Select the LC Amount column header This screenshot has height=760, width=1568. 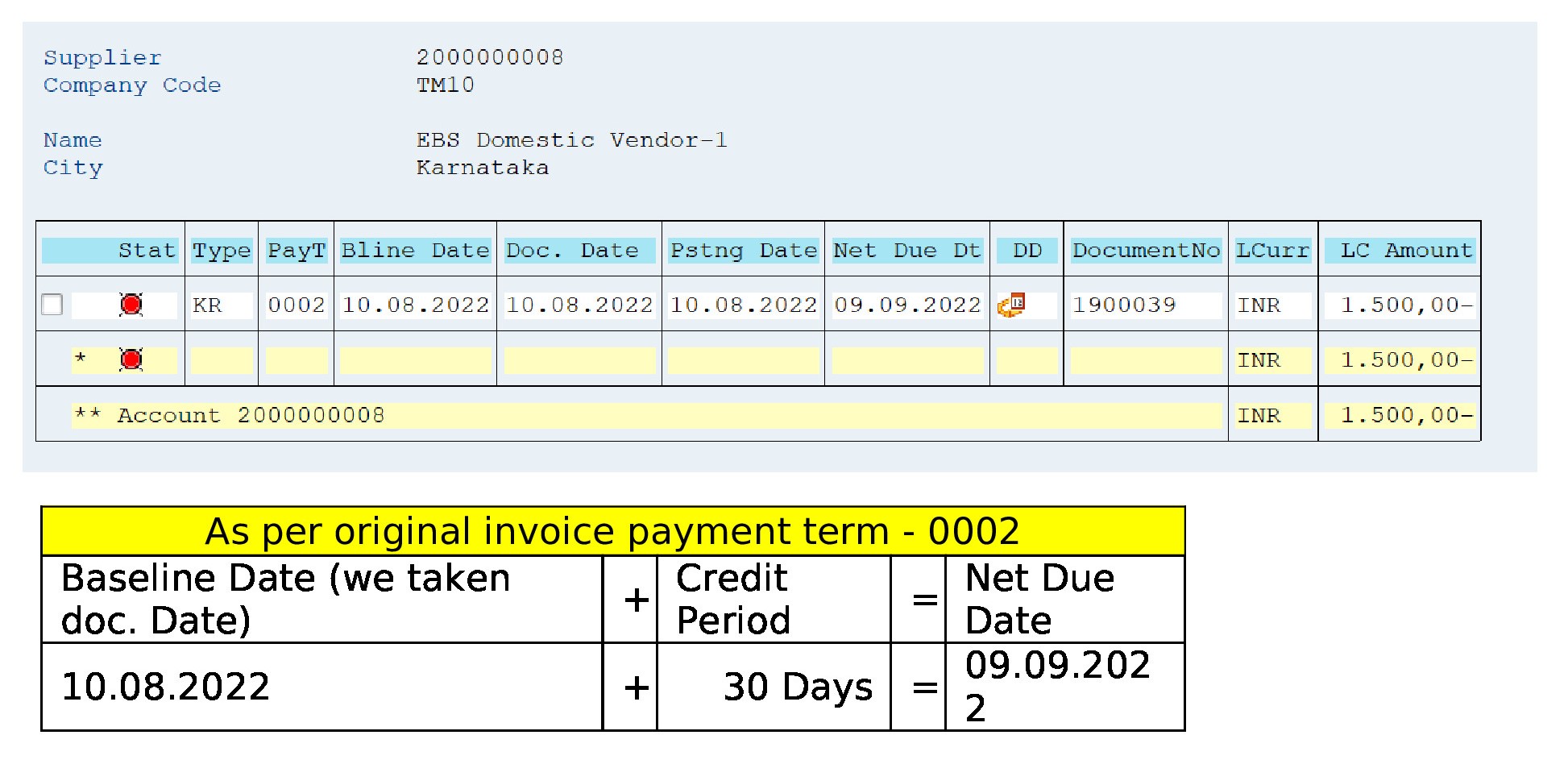pyautogui.click(x=1404, y=251)
